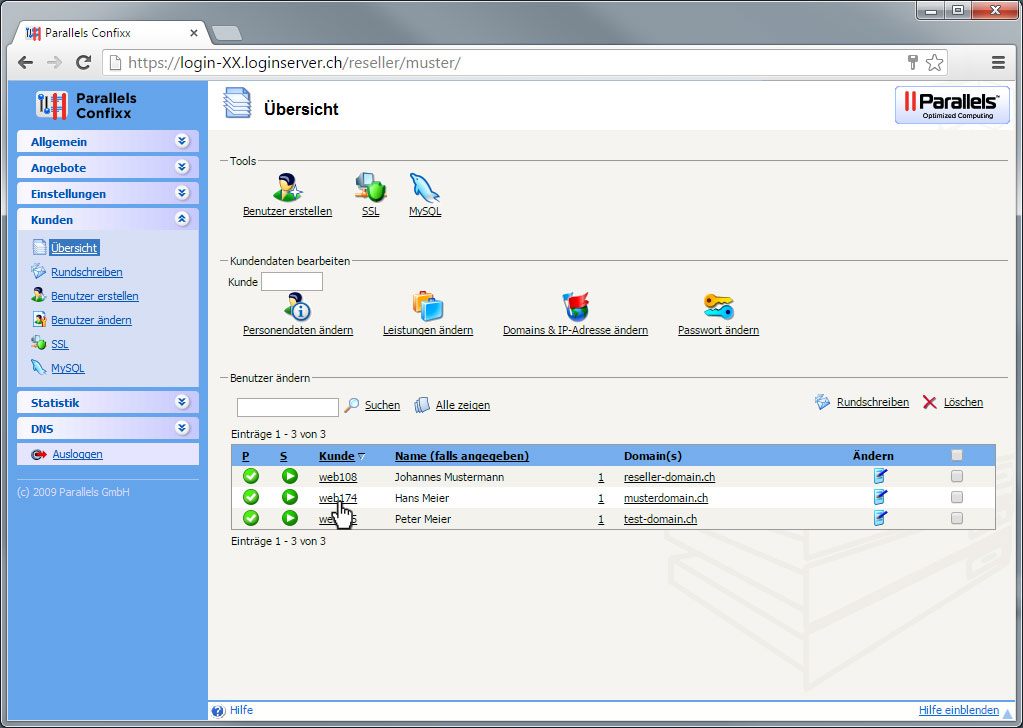Open SSL in sidebar menu
1023x728 pixels.
60,344
